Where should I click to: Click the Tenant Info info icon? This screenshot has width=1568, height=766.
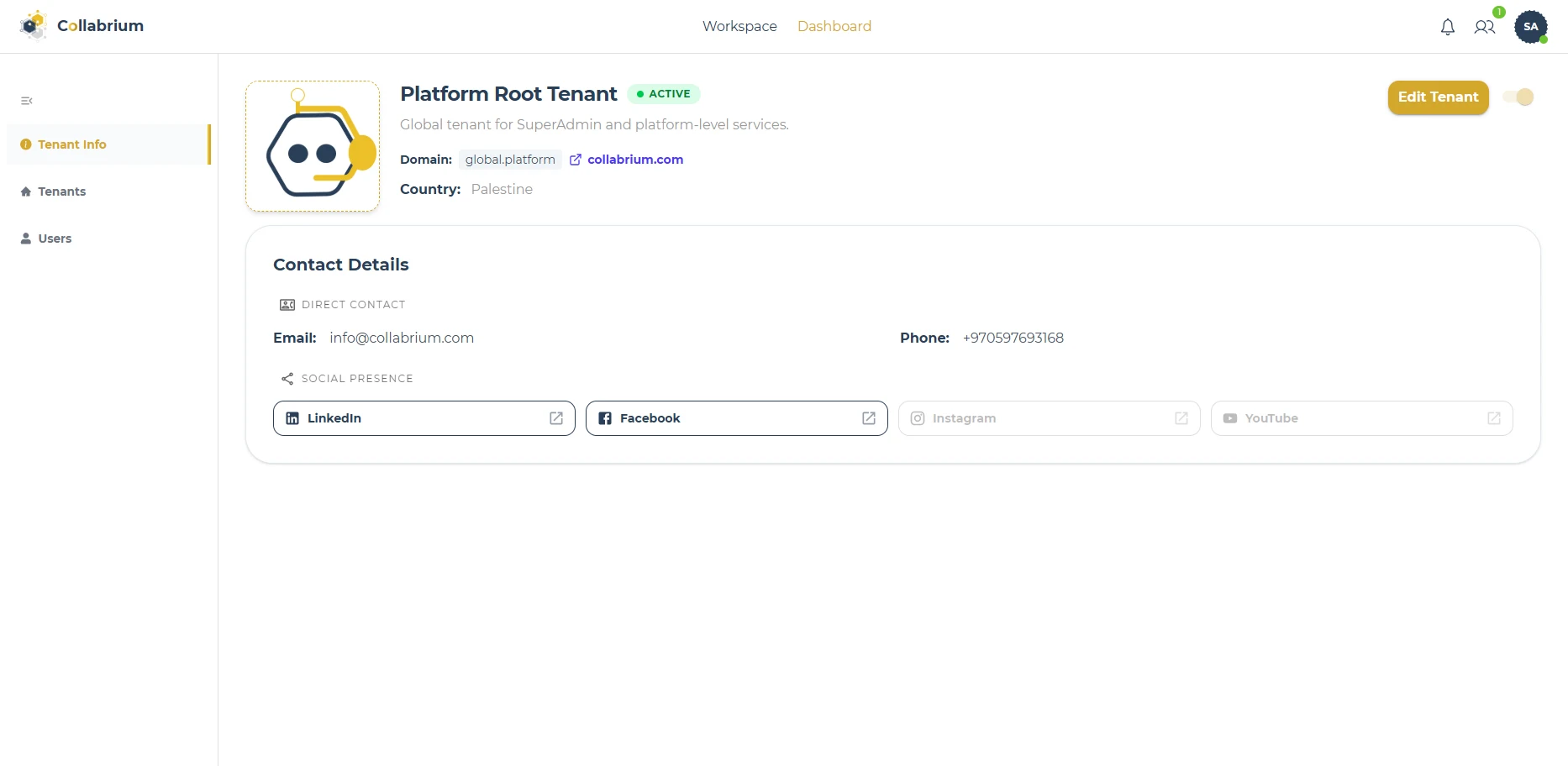click(x=26, y=144)
